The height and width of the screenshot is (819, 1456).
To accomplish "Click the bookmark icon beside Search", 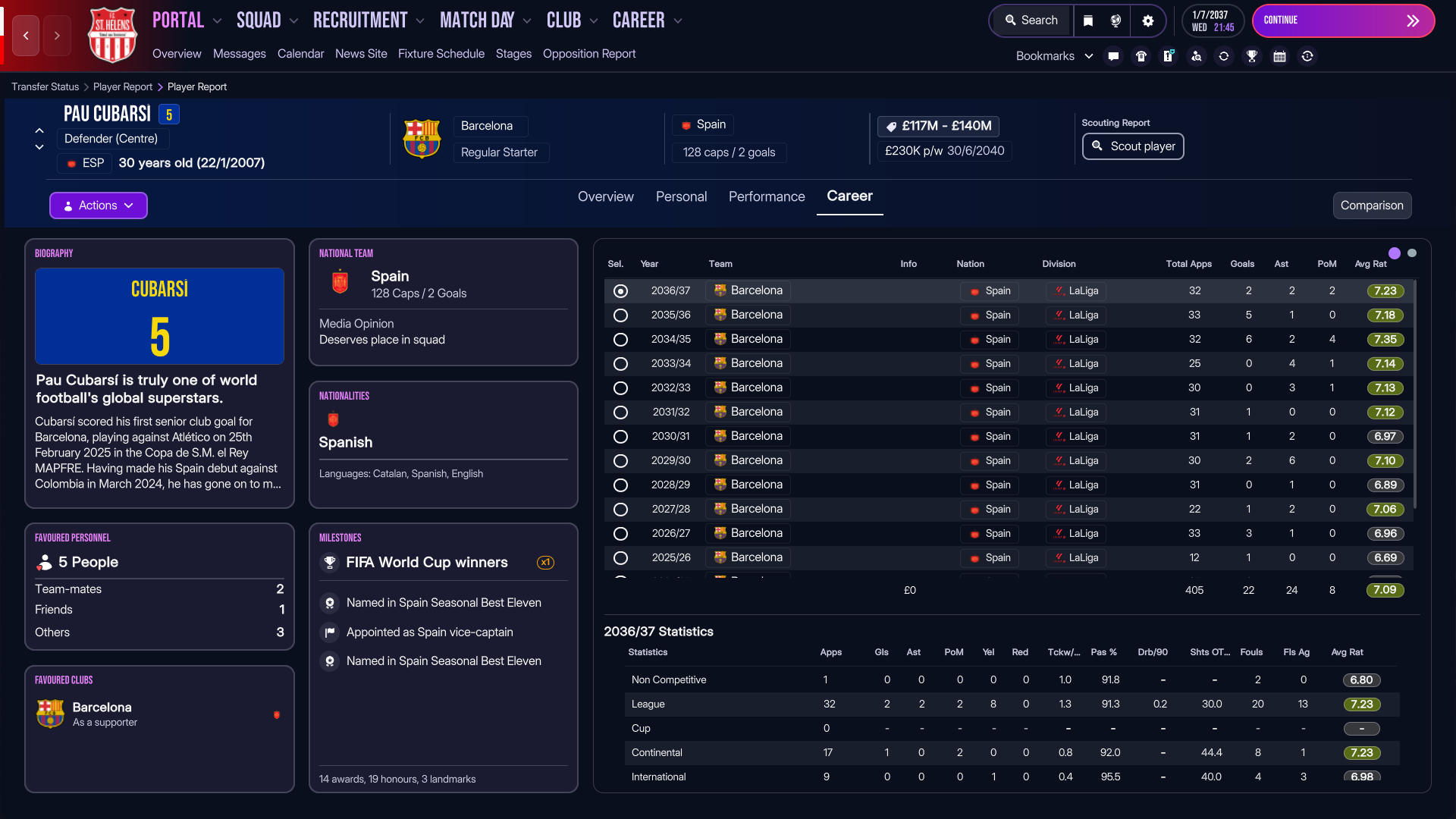I will point(1088,20).
